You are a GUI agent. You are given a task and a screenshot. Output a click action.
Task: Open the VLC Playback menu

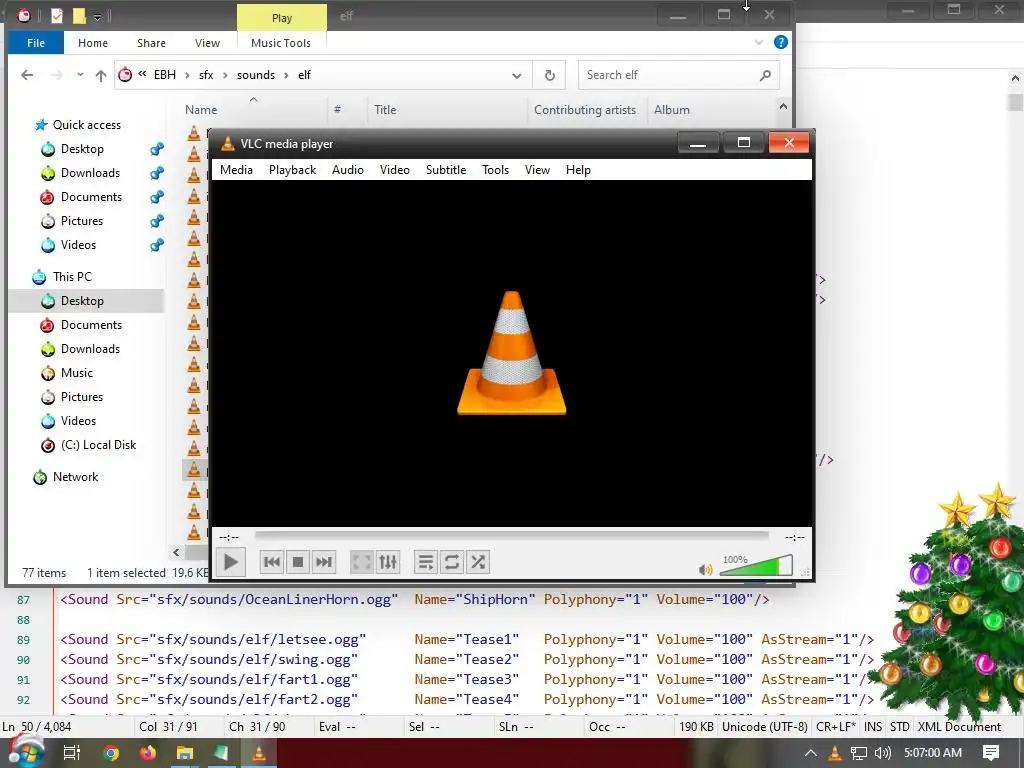click(293, 170)
